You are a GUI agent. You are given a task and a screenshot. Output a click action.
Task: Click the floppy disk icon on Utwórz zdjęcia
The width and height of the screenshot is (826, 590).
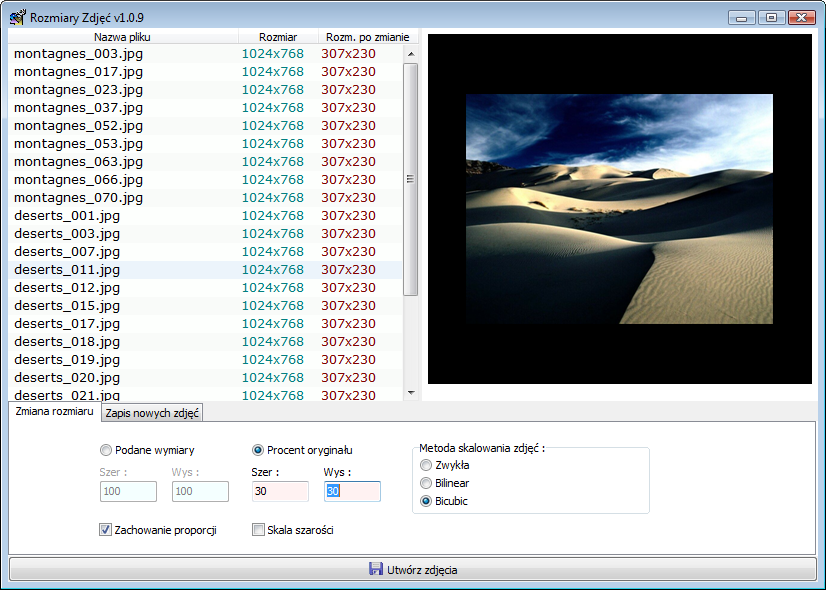point(376,569)
